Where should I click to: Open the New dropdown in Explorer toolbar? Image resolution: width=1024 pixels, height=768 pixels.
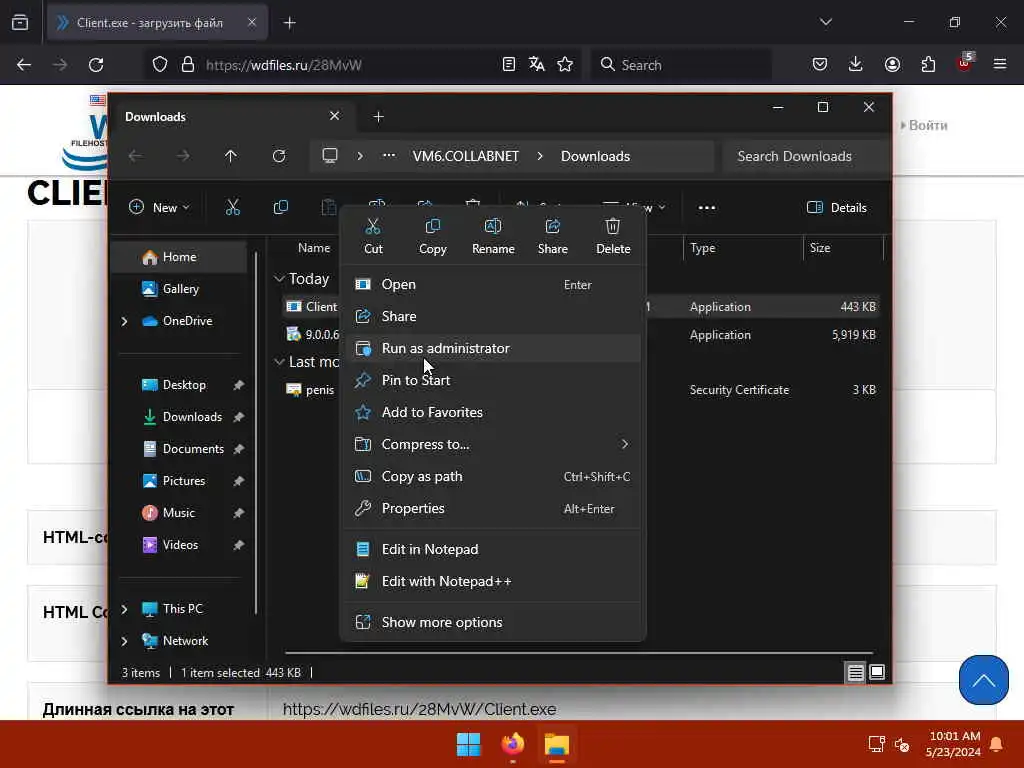pyautogui.click(x=159, y=208)
